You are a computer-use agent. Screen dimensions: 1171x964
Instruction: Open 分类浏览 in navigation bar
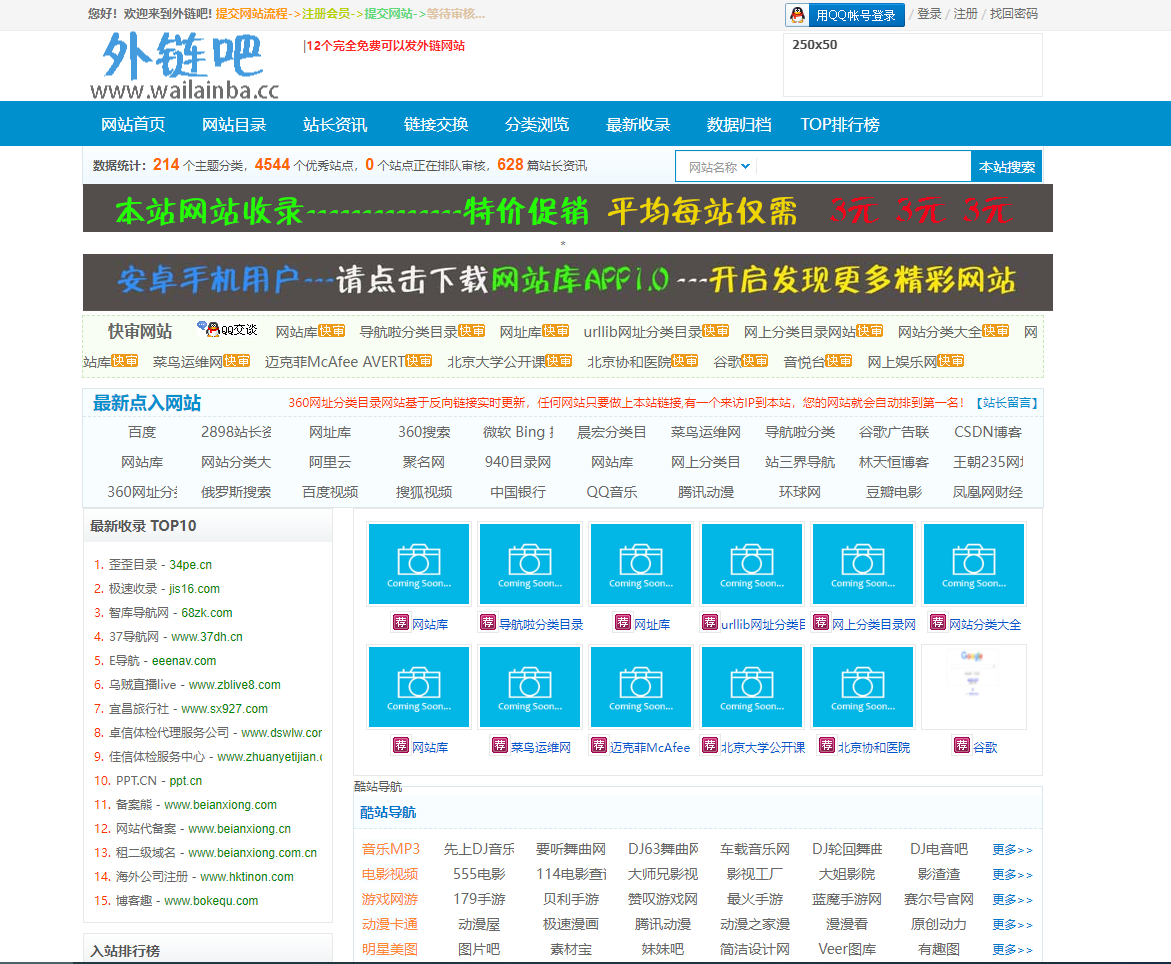(536, 124)
